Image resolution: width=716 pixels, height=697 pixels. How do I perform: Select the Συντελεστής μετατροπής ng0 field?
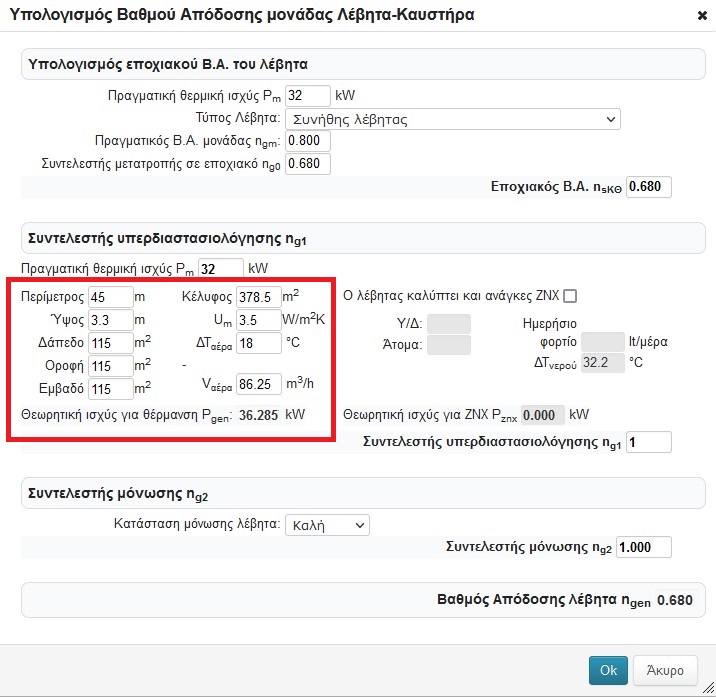[307, 163]
